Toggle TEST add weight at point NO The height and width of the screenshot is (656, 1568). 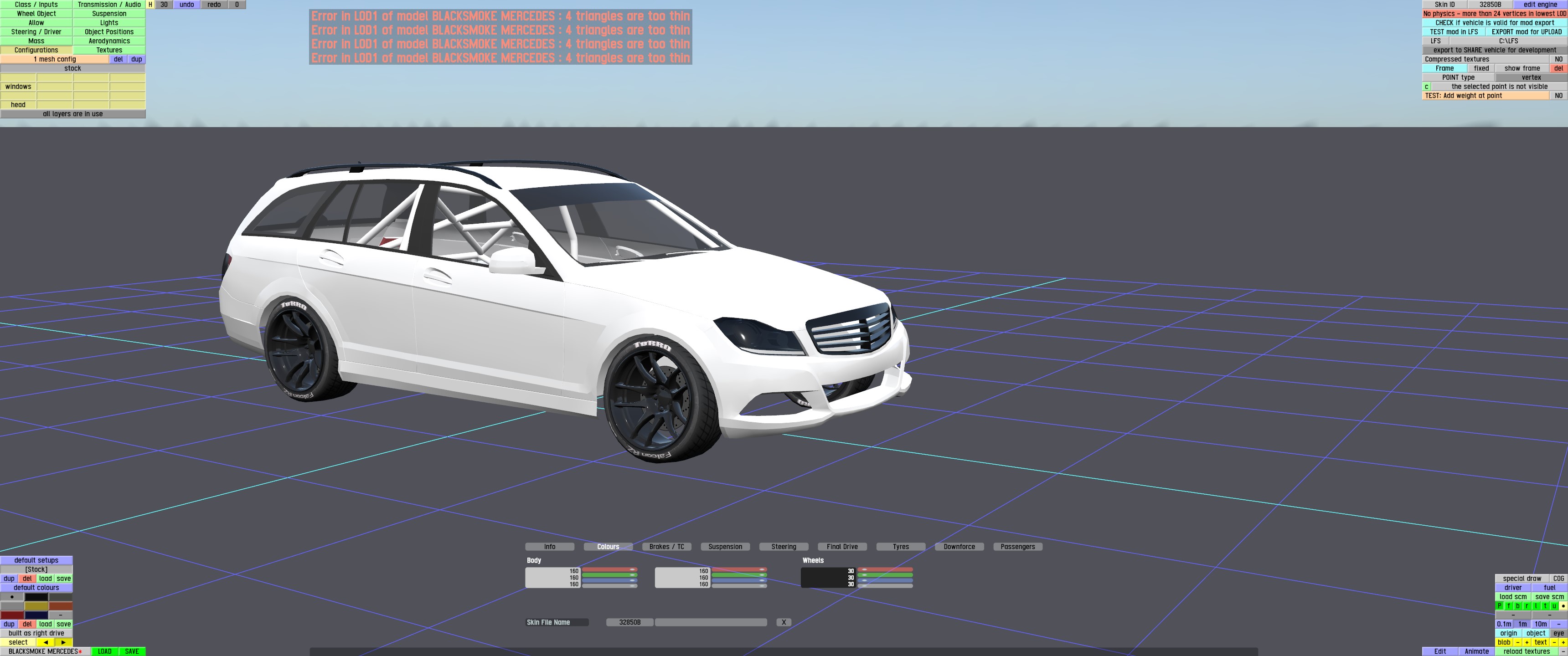click(x=1558, y=96)
